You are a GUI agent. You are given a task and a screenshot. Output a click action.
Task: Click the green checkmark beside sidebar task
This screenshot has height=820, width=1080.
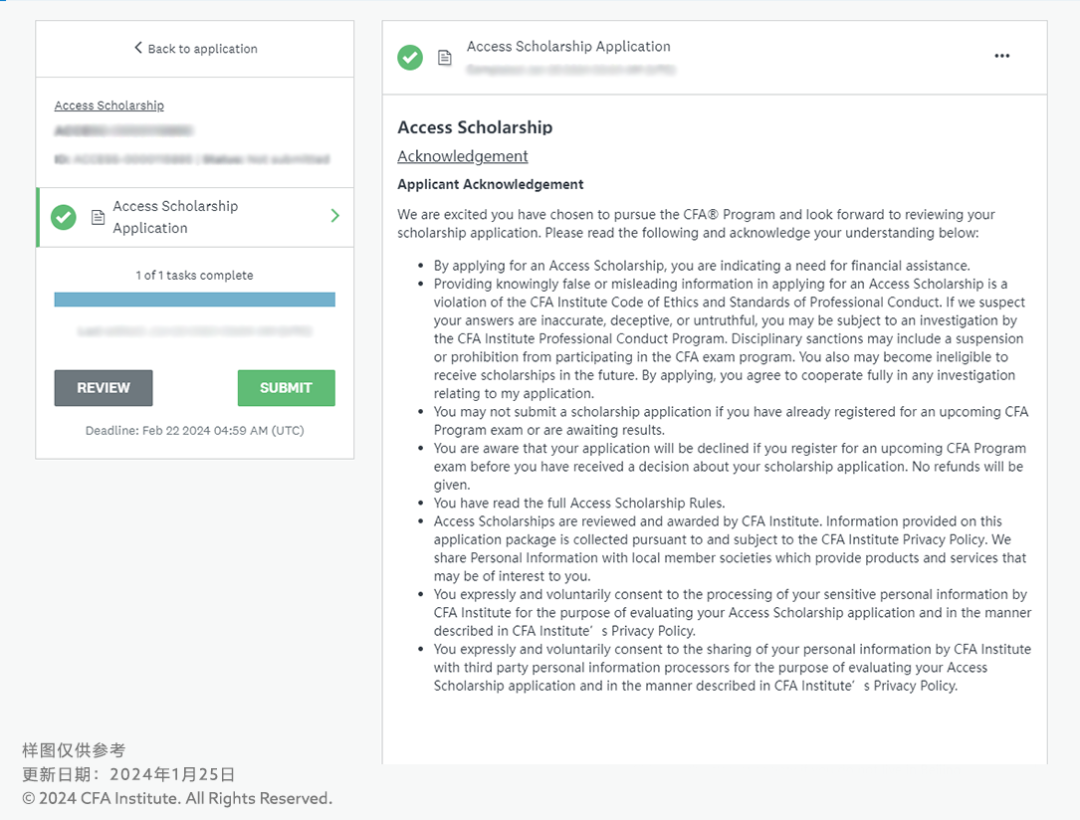(64, 217)
